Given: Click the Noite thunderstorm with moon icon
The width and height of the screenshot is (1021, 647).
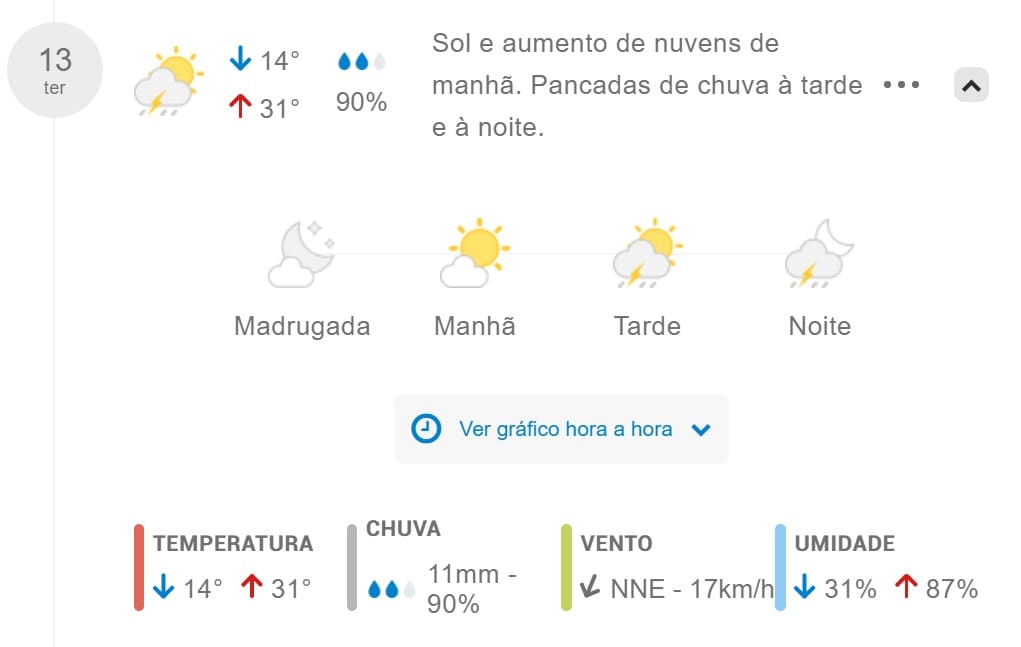Looking at the screenshot, I should (x=819, y=253).
